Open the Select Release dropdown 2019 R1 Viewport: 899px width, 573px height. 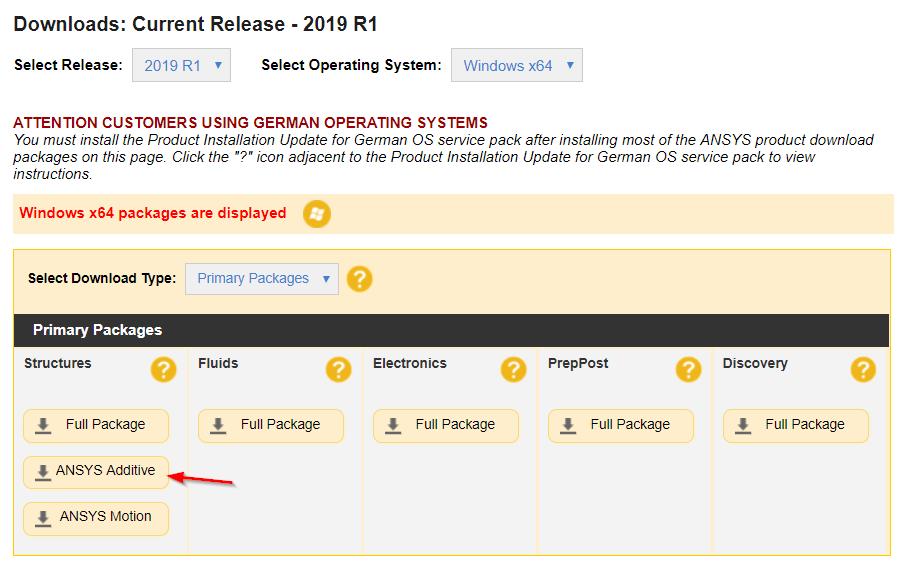point(181,65)
